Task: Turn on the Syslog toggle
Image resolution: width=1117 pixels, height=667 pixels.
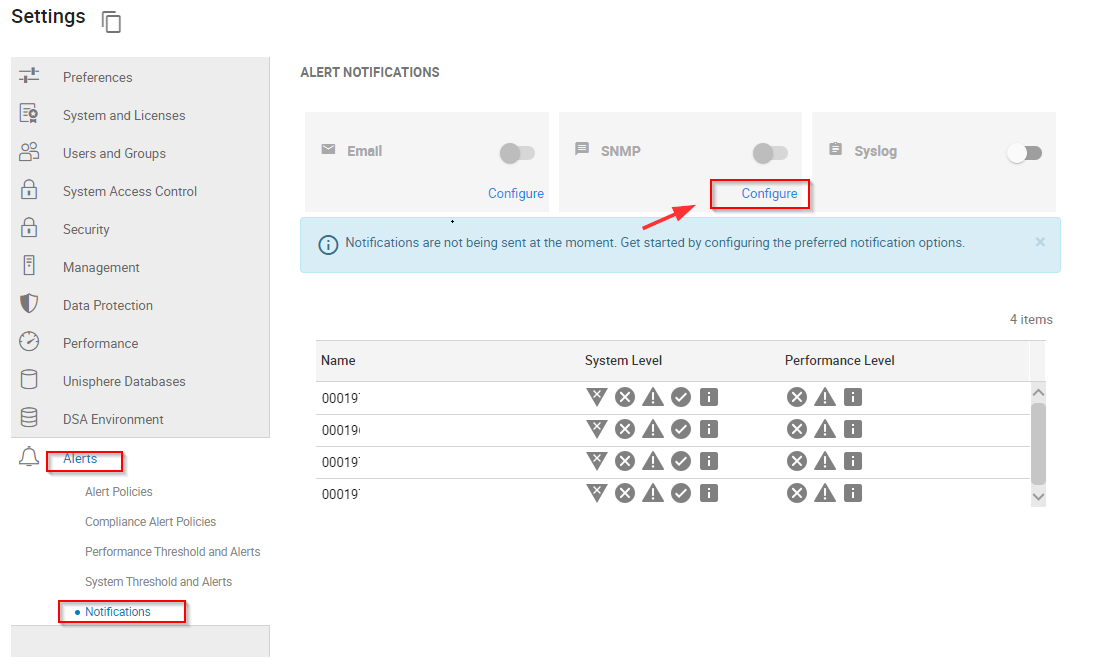Action: [1024, 152]
